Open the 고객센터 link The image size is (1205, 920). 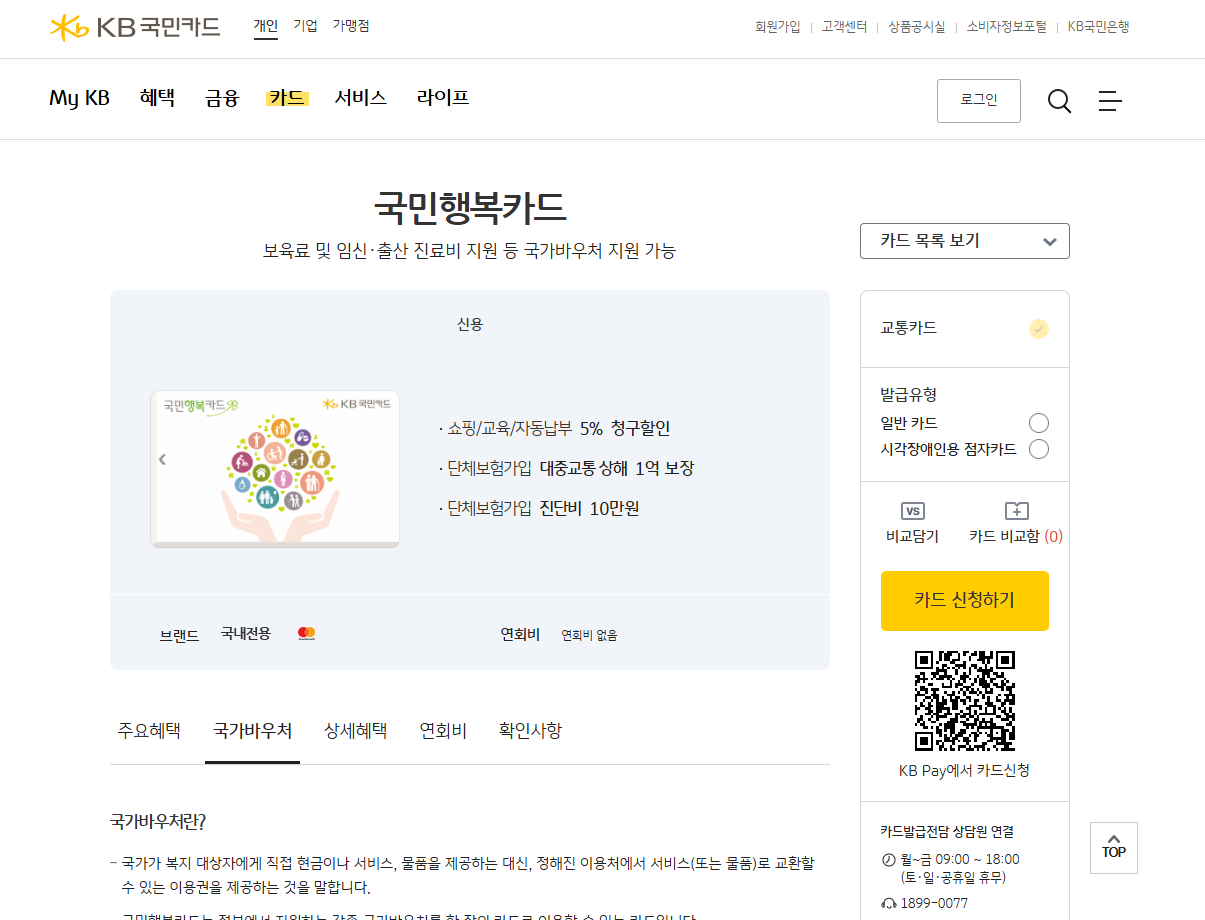844,27
